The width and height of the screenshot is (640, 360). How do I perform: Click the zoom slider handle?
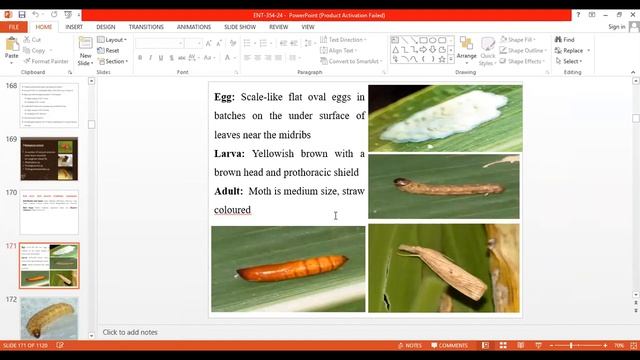click(x=571, y=345)
